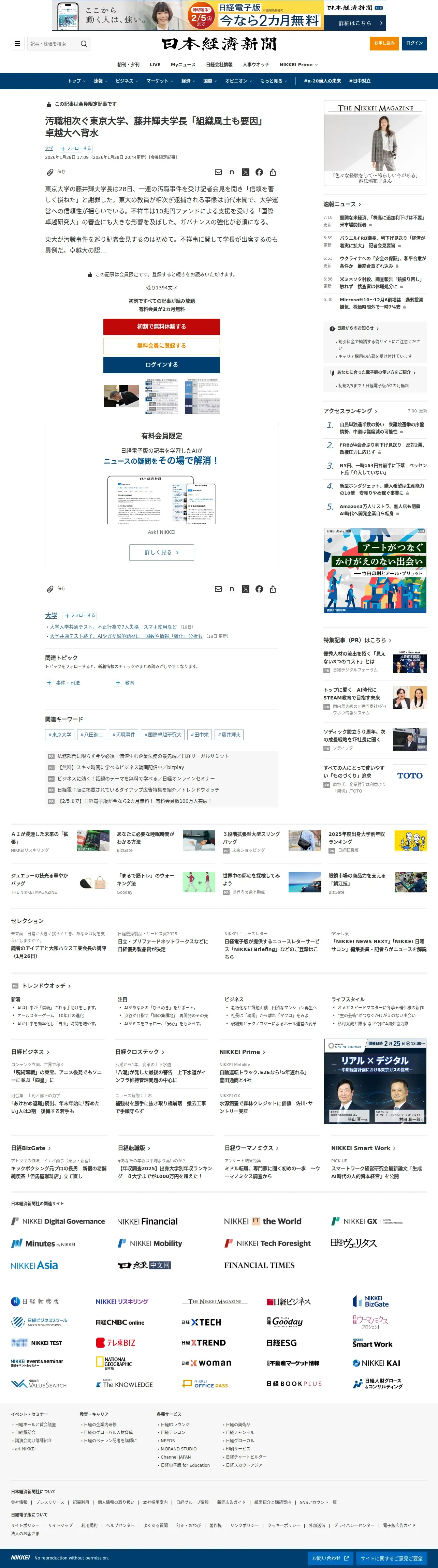Share by email using the top envelope icon
The width and height of the screenshot is (438, 1568).
tap(218, 172)
